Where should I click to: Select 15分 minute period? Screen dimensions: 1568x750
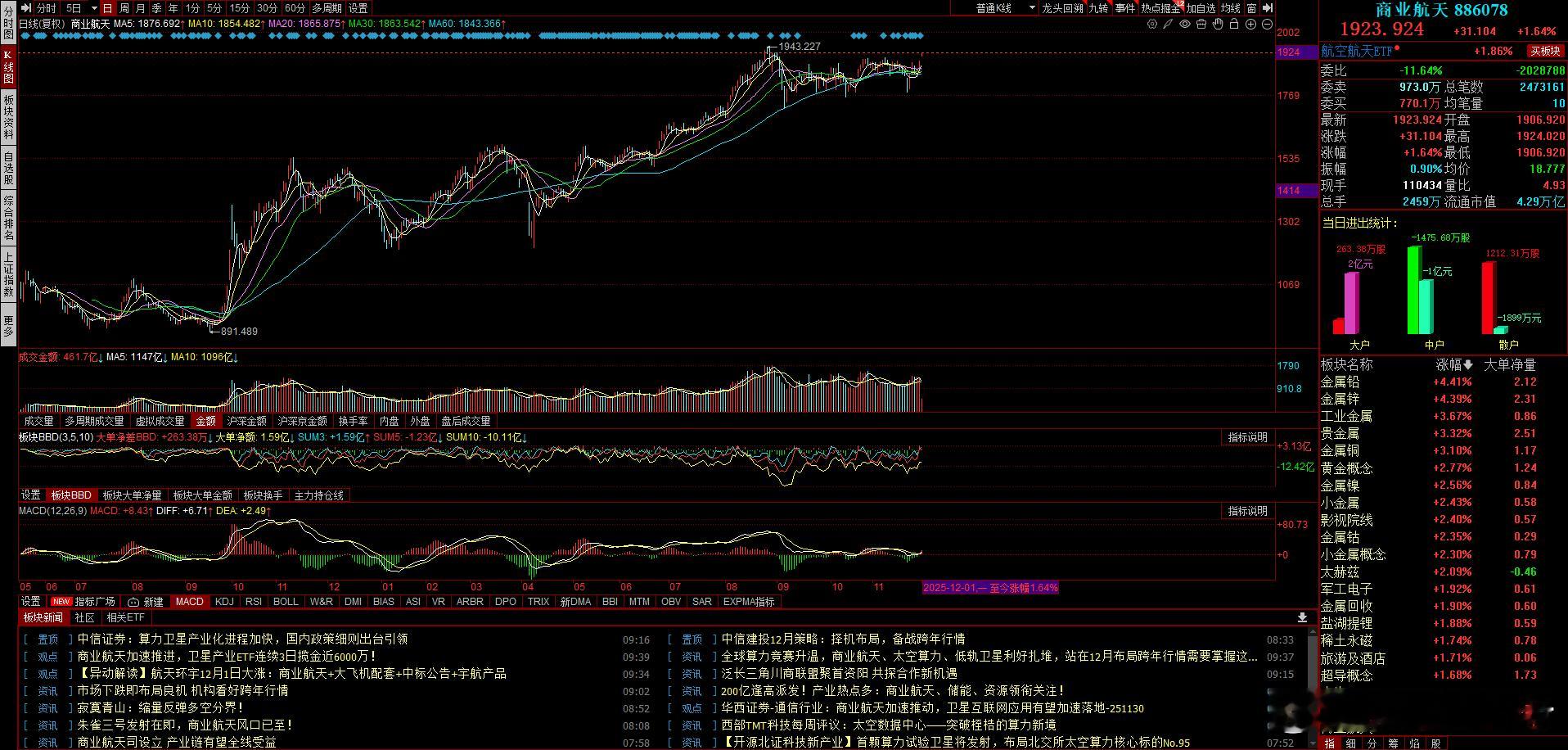tap(240, 8)
